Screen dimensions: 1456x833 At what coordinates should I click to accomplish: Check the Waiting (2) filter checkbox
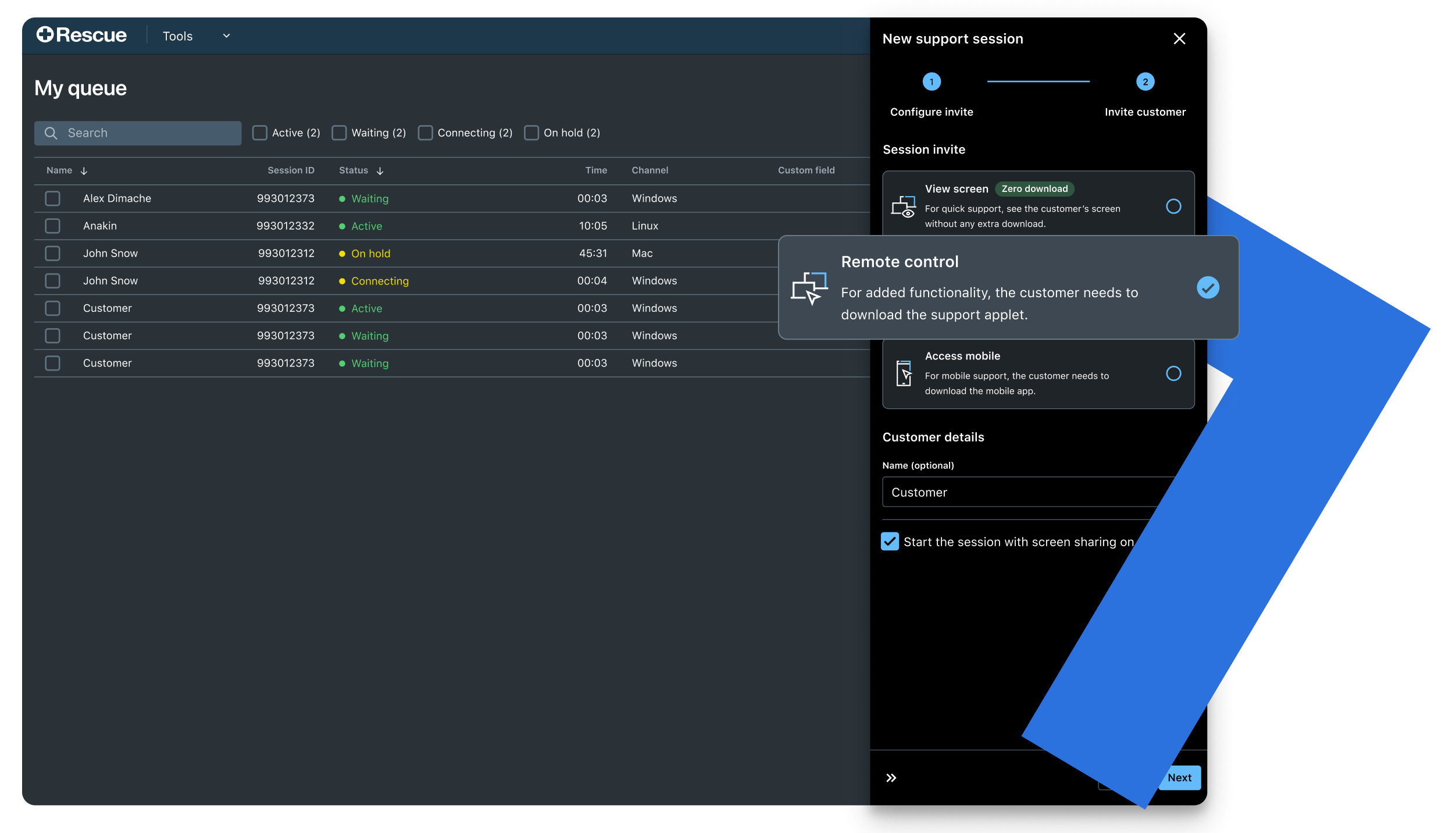(339, 133)
